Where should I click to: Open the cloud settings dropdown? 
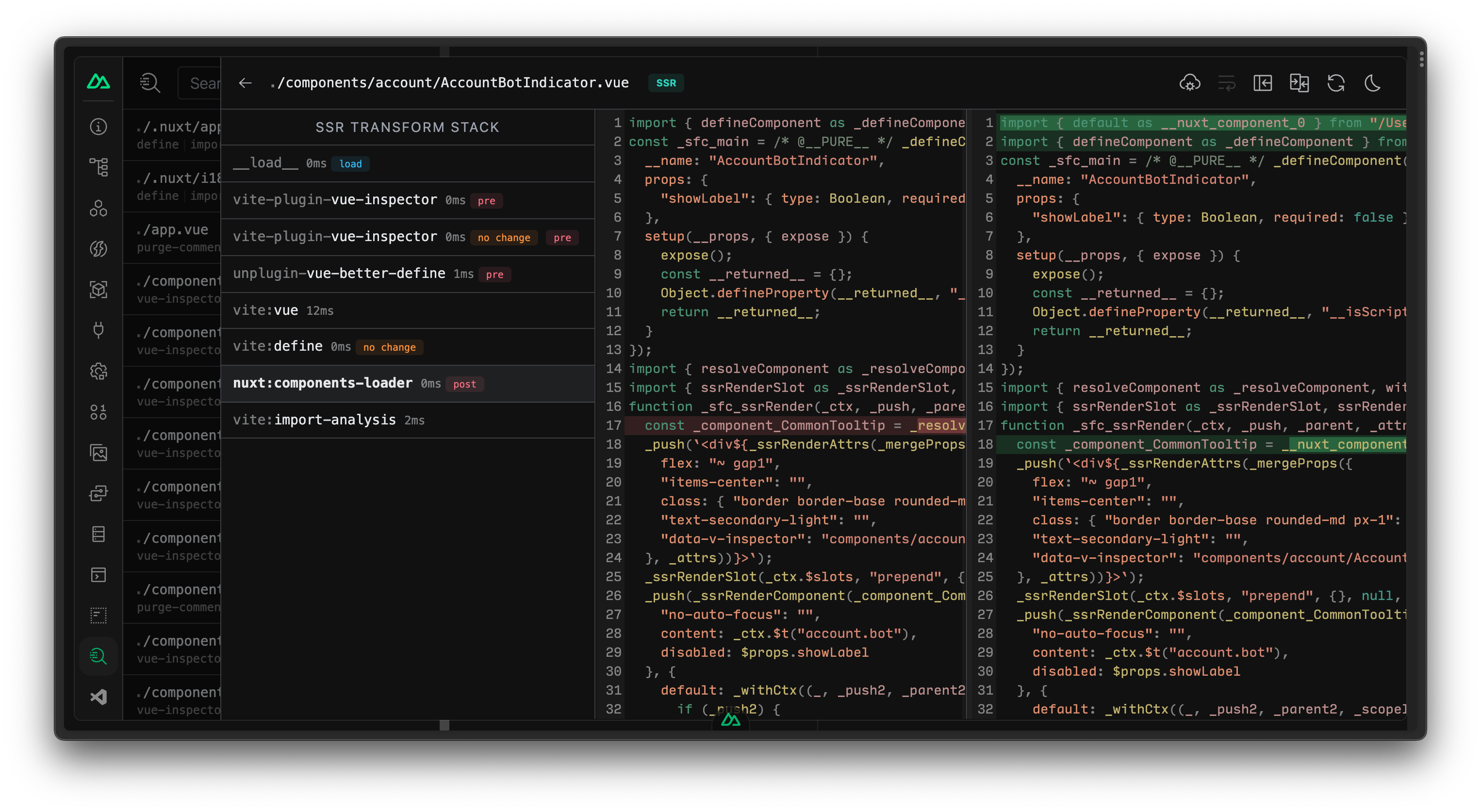pyautogui.click(x=1190, y=83)
